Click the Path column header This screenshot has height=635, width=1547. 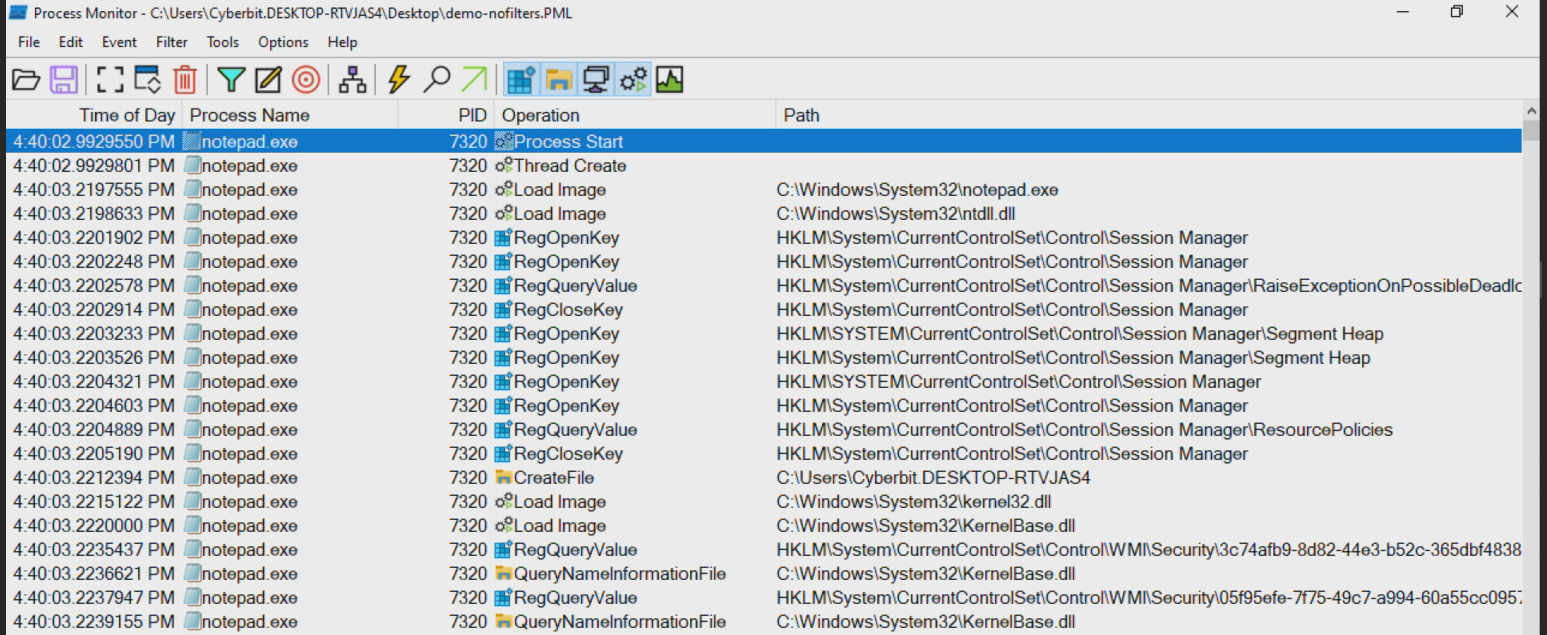coord(1149,115)
